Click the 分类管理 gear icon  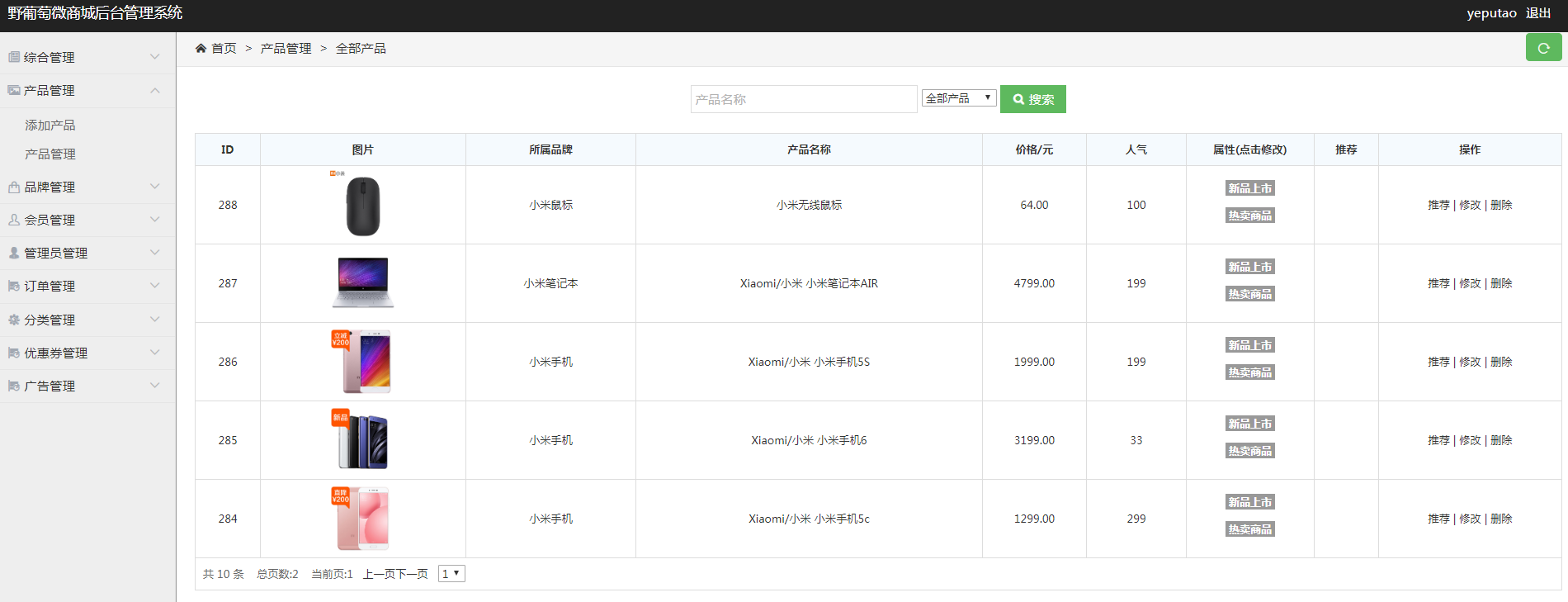(14, 320)
